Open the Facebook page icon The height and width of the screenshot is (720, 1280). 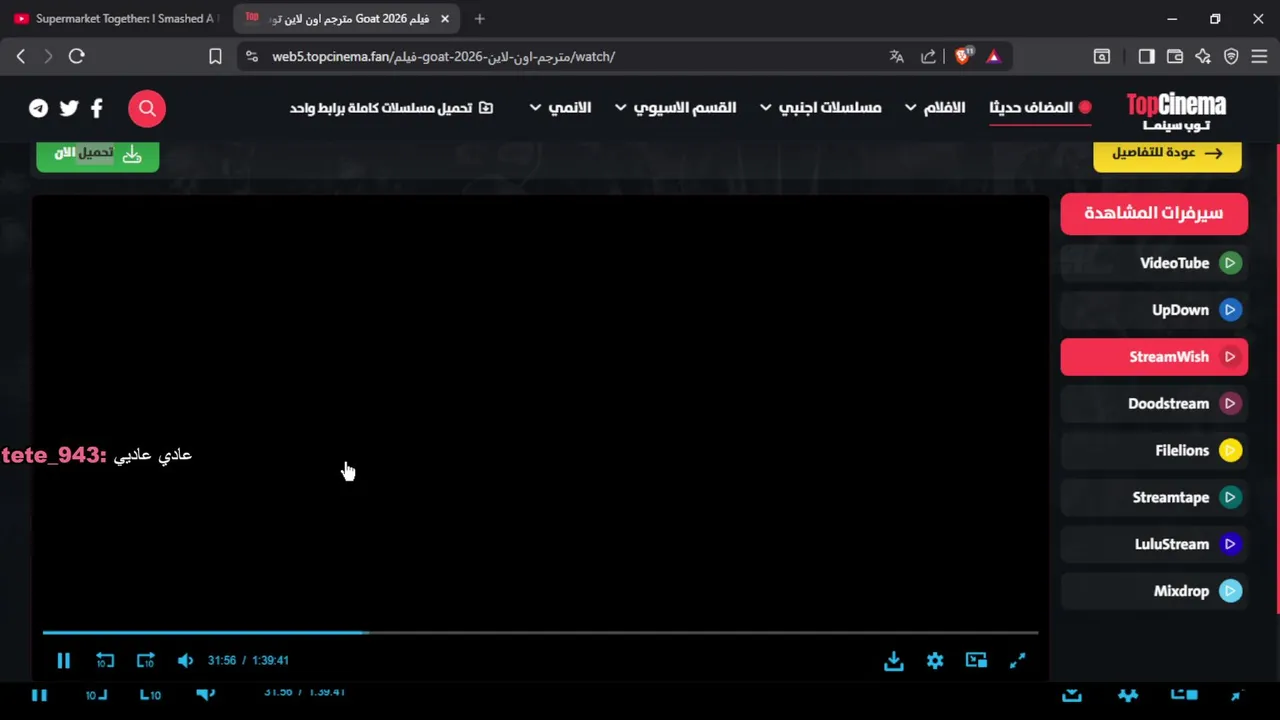click(x=97, y=108)
